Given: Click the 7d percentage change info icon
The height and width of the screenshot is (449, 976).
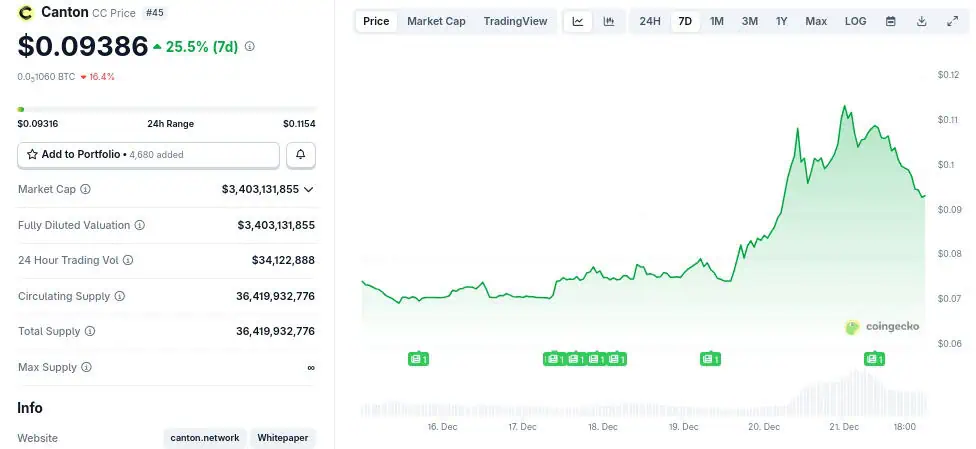Looking at the screenshot, I should tap(250, 46).
